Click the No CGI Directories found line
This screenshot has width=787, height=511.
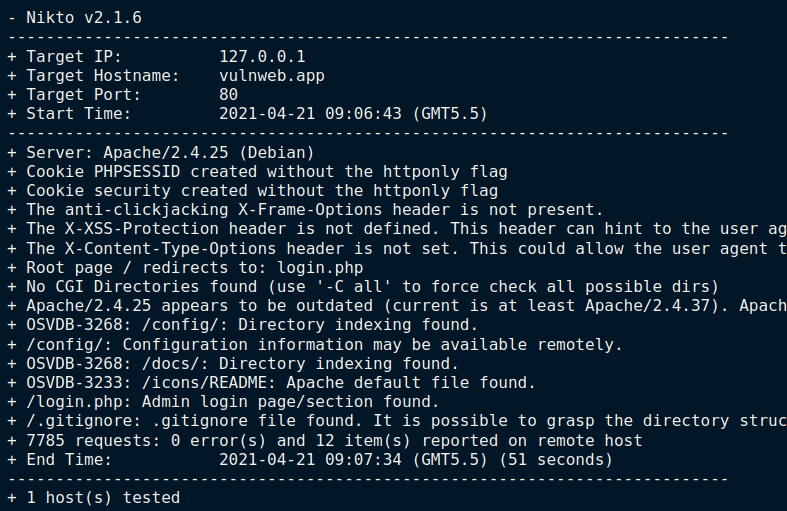coord(363,287)
